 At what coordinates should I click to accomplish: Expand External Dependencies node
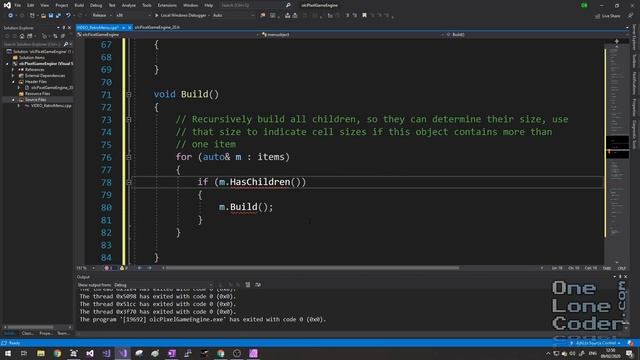[13, 76]
